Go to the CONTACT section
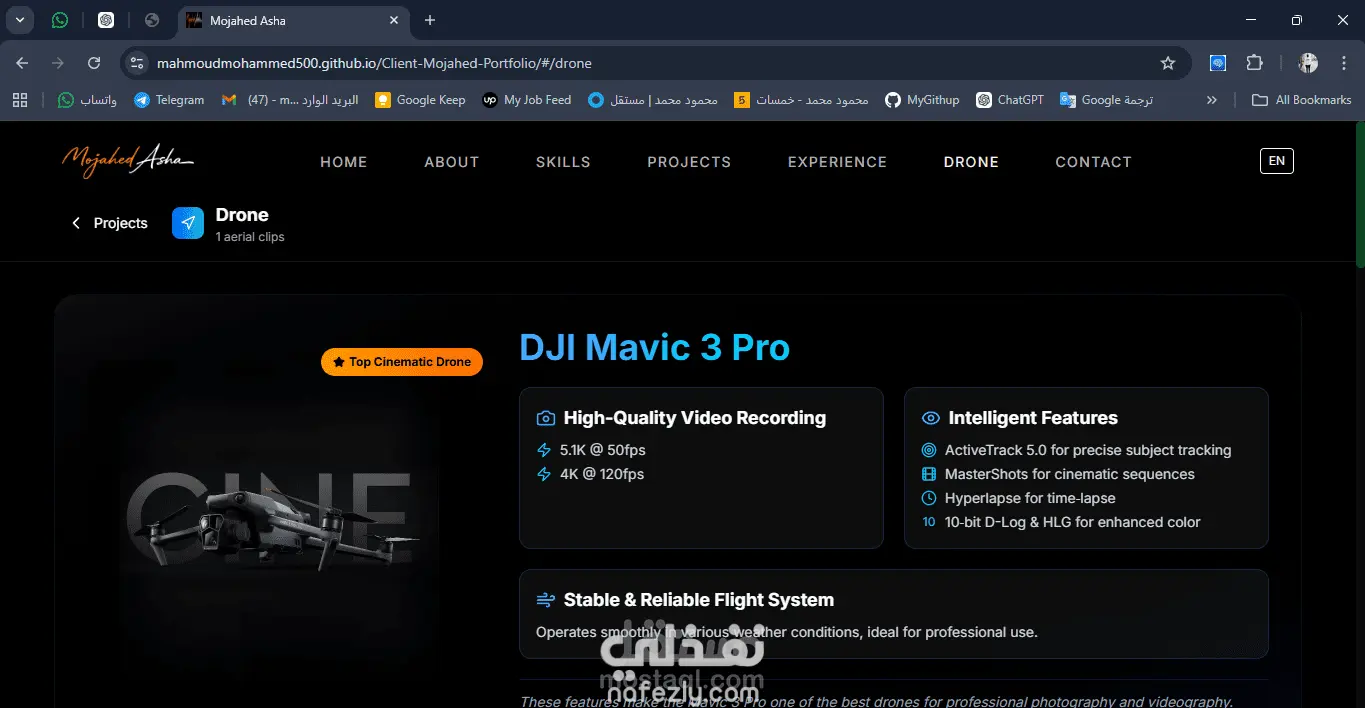The image size is (1365, 708). pos(1093,162)
